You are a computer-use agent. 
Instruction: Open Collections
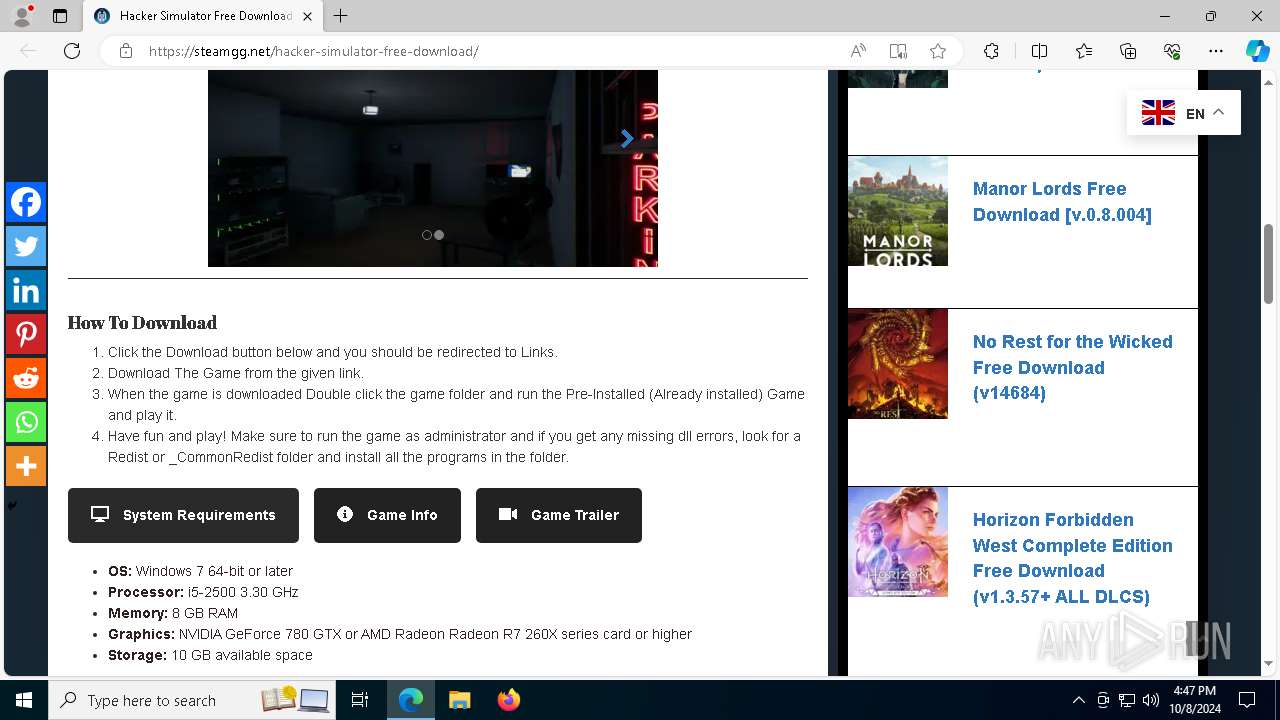click(1128, 51)
